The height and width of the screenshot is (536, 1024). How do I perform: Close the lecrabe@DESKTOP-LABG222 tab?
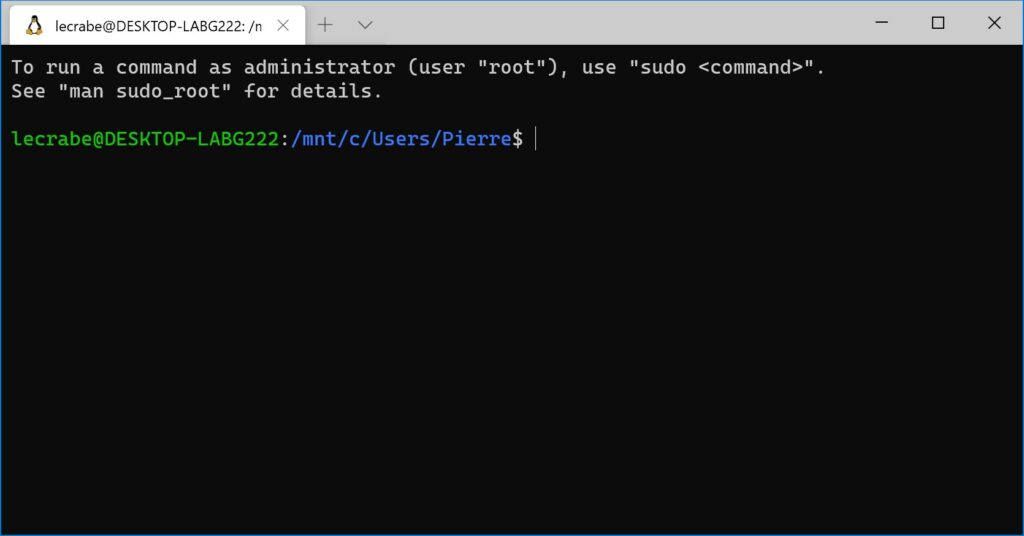tap(283, 25)
